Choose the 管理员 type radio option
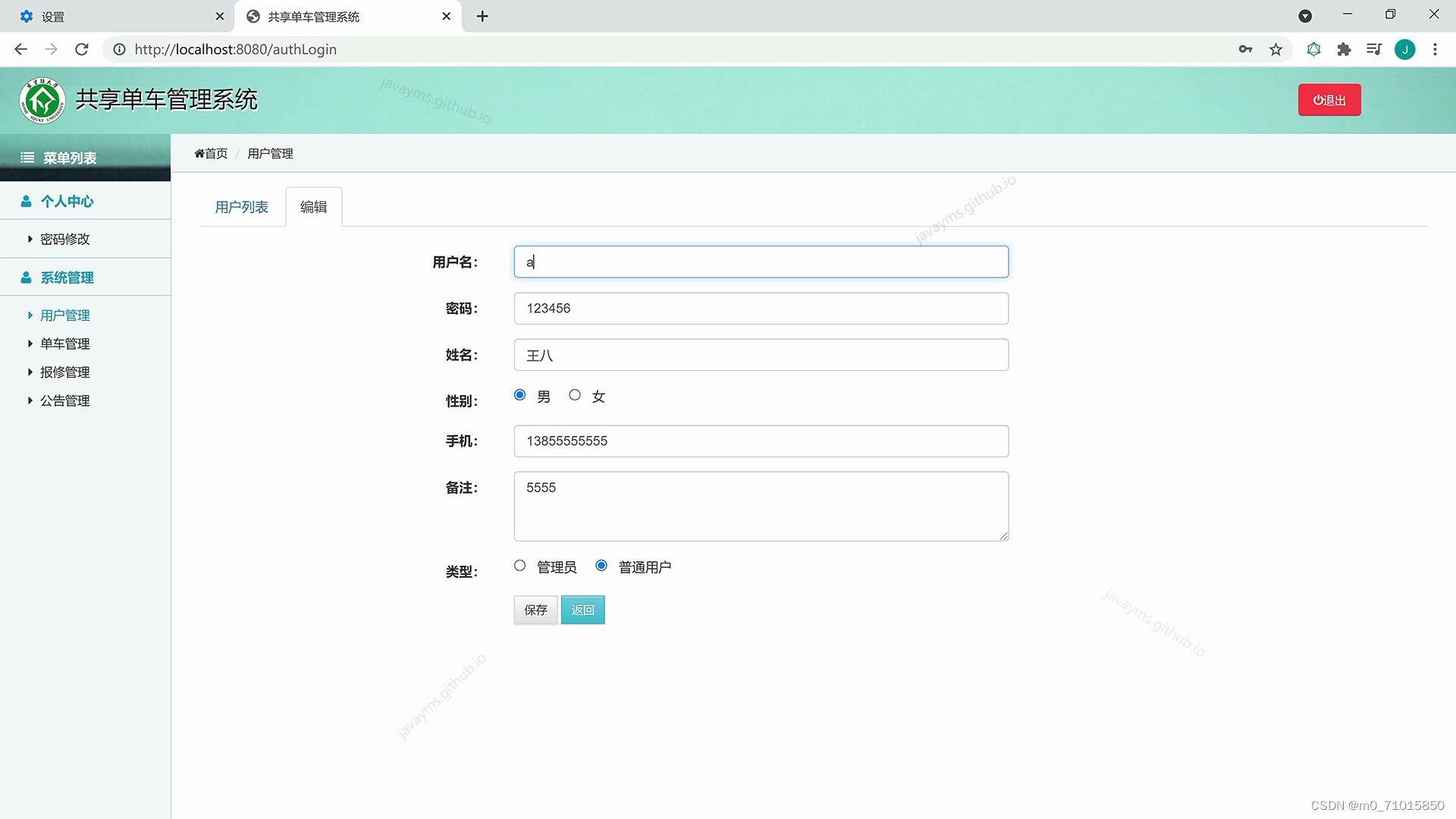The width and height of the screenshot is (1456, 819). [519, 566]
